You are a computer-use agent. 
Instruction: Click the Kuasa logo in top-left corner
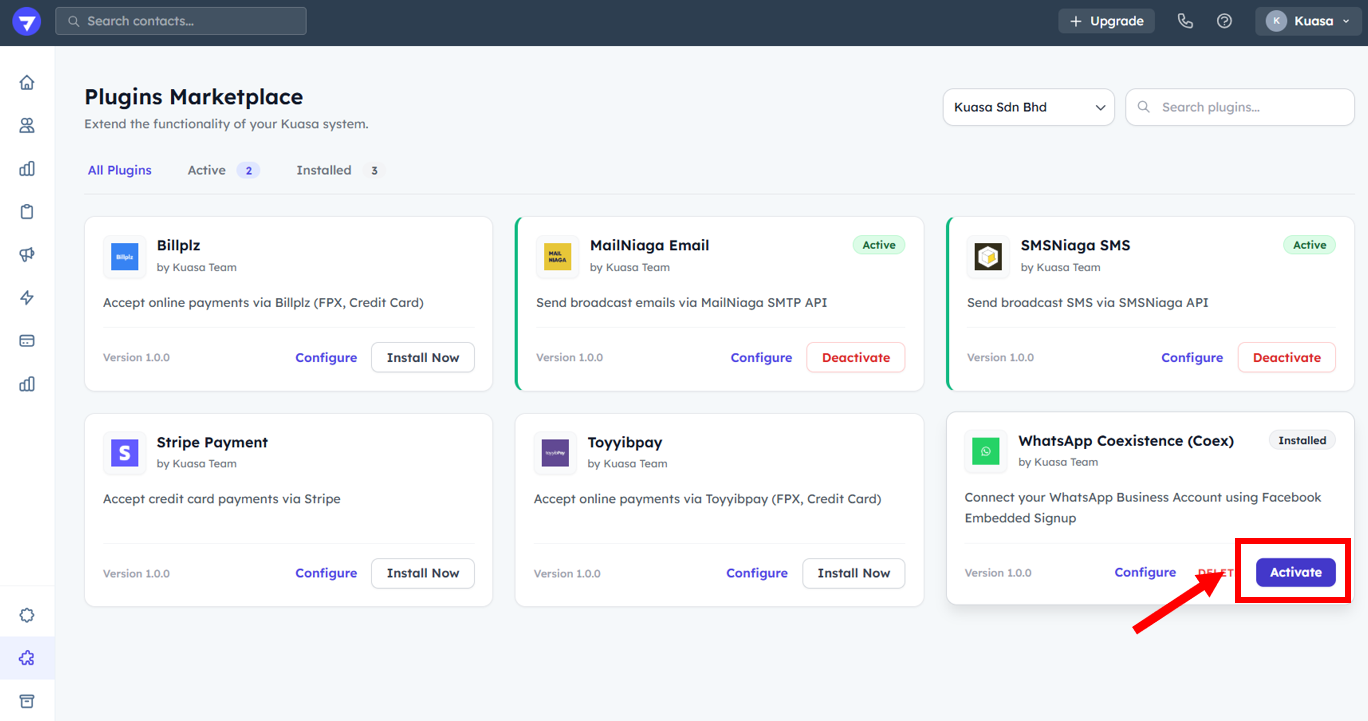26,21
